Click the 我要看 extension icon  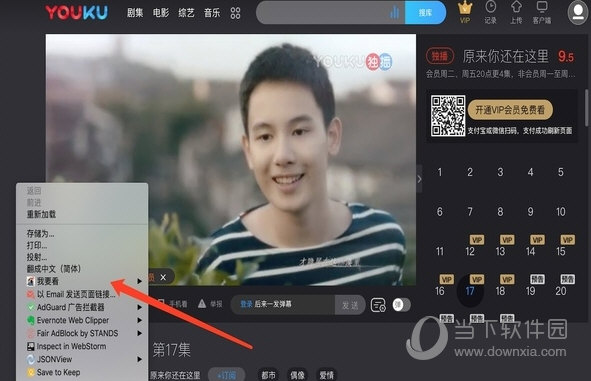pos(31,281)
